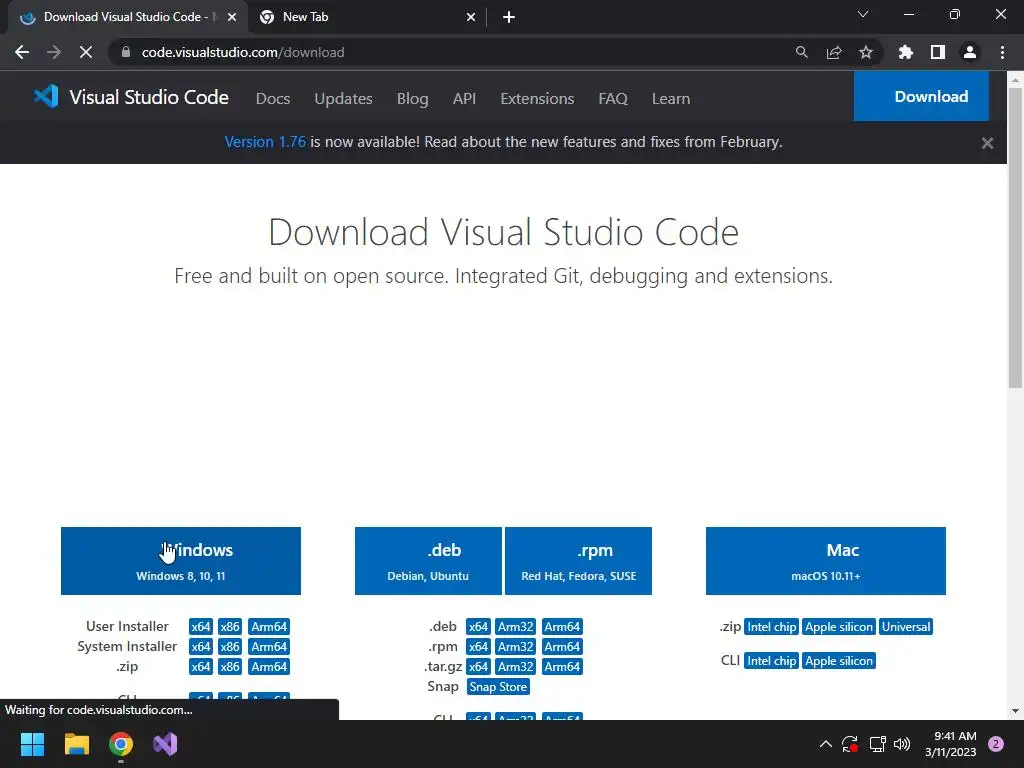This screenshot has height=768, width=1024.
Task: Open a new browser tab with plus icon
Action: pos(509,17)
